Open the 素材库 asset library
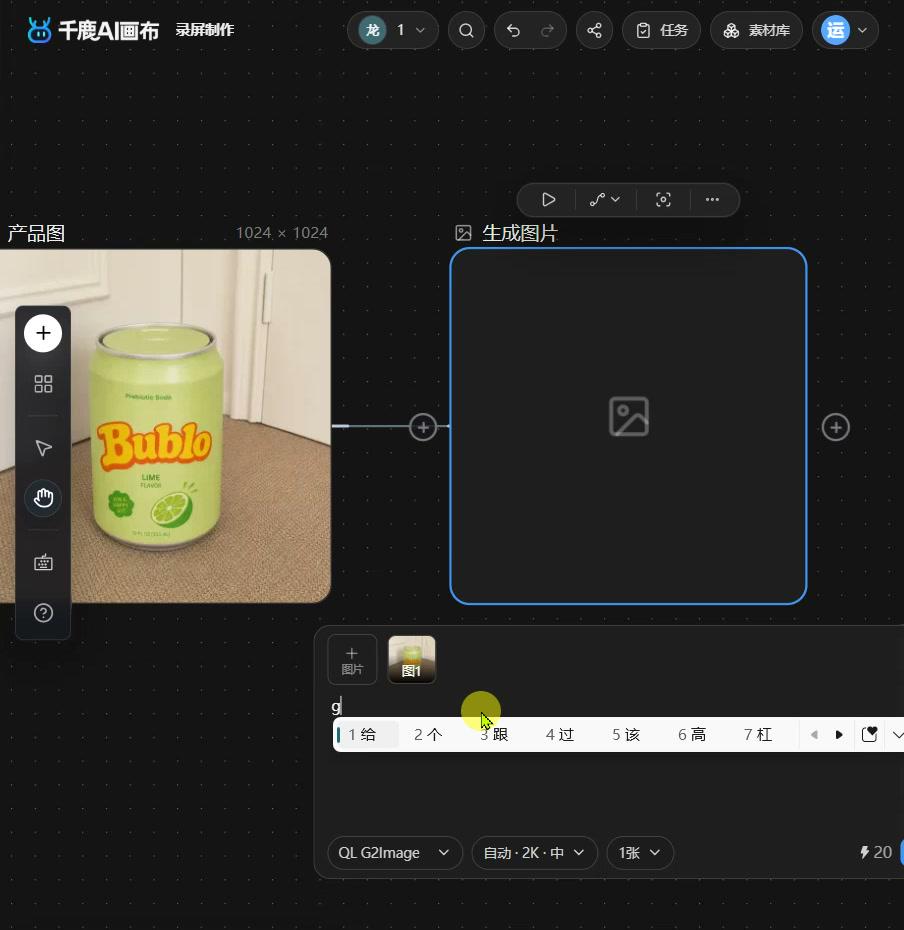Image resolution: width=904 pixels, height=930 pixels. pos(756,30)
